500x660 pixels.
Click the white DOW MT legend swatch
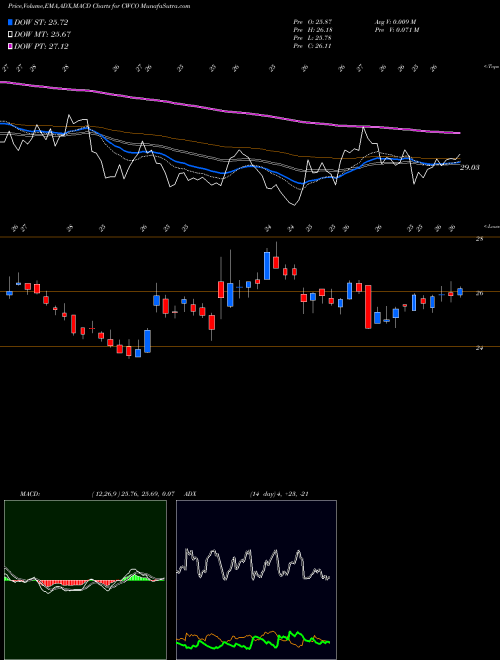point(11,35)
